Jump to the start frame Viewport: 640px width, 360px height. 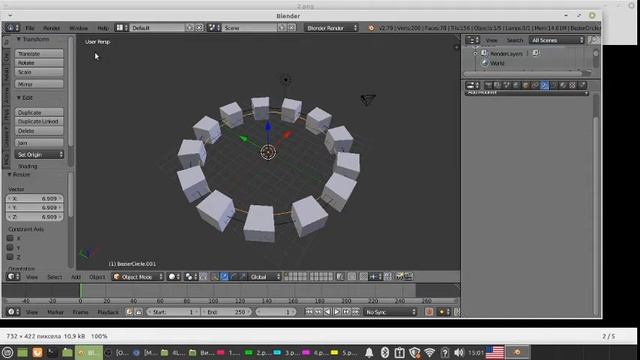click(x=309, y=312)
